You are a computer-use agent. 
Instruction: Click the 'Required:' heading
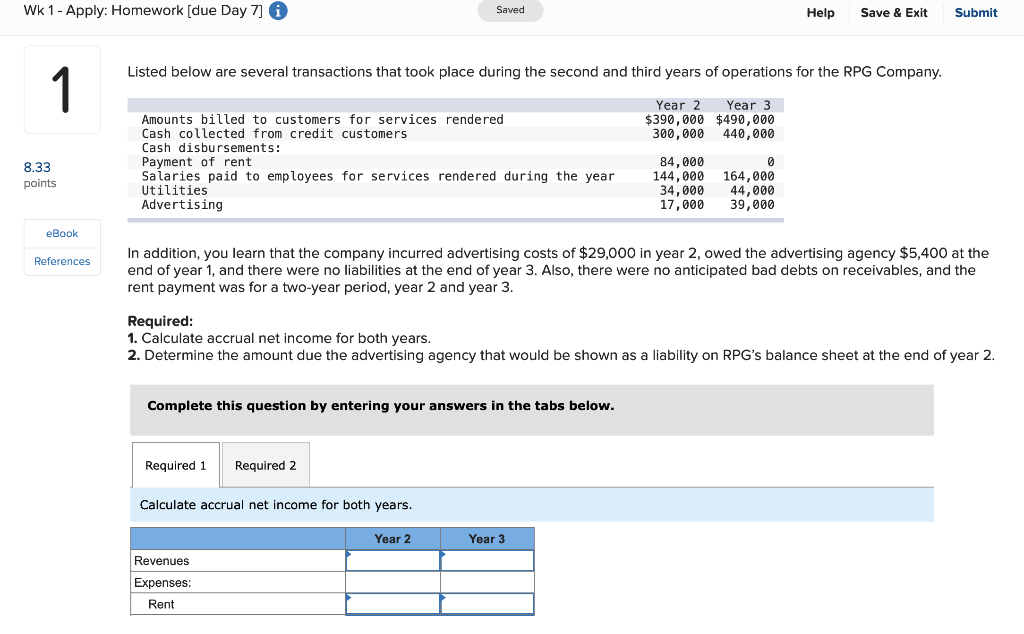click(160, 321)
